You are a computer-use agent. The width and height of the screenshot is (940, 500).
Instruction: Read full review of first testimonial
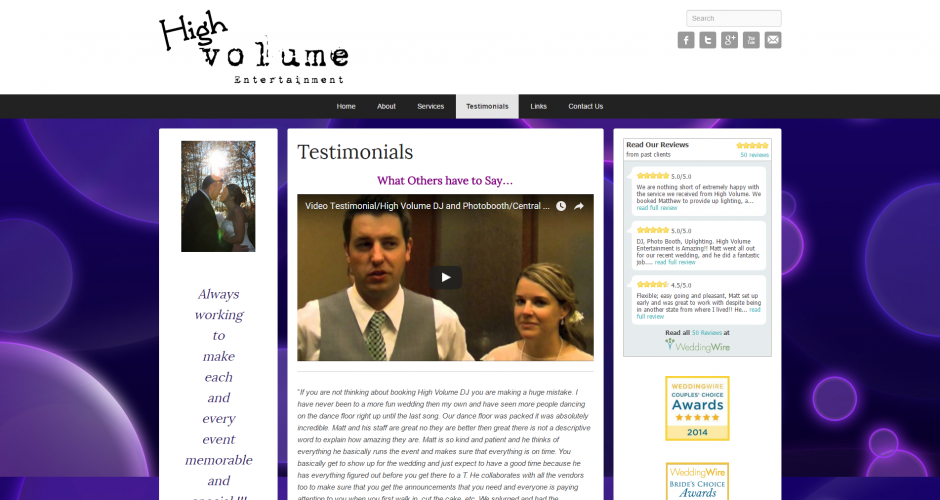tap(657, 208)
